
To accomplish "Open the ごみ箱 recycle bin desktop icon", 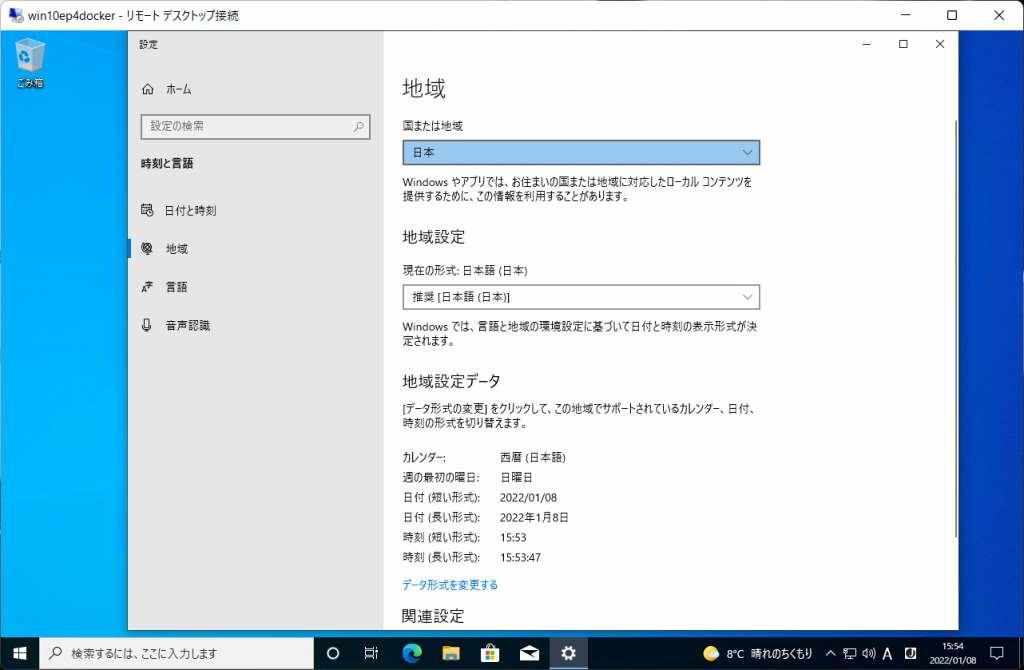I will (x=29, y=63).
